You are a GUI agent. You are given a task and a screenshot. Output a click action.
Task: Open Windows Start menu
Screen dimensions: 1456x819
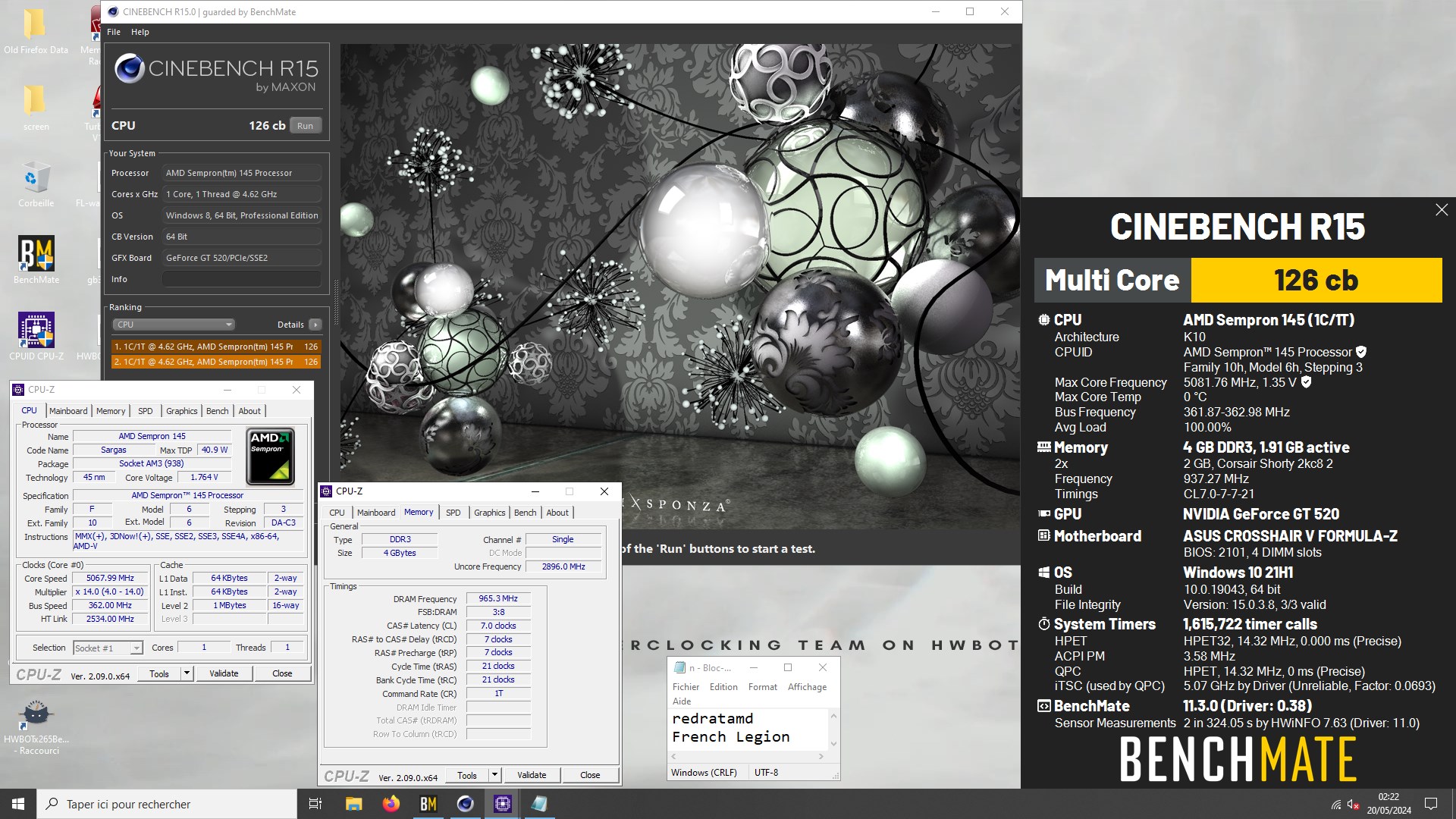pos(18,804)
